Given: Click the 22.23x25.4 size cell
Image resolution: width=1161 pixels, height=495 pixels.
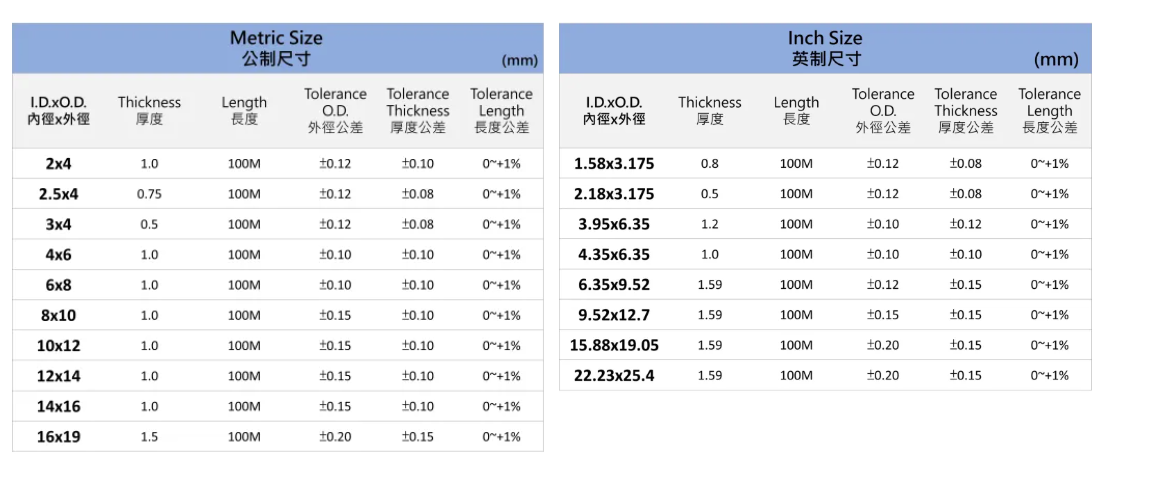Looking at the screenshot, I should coord(614,376).
